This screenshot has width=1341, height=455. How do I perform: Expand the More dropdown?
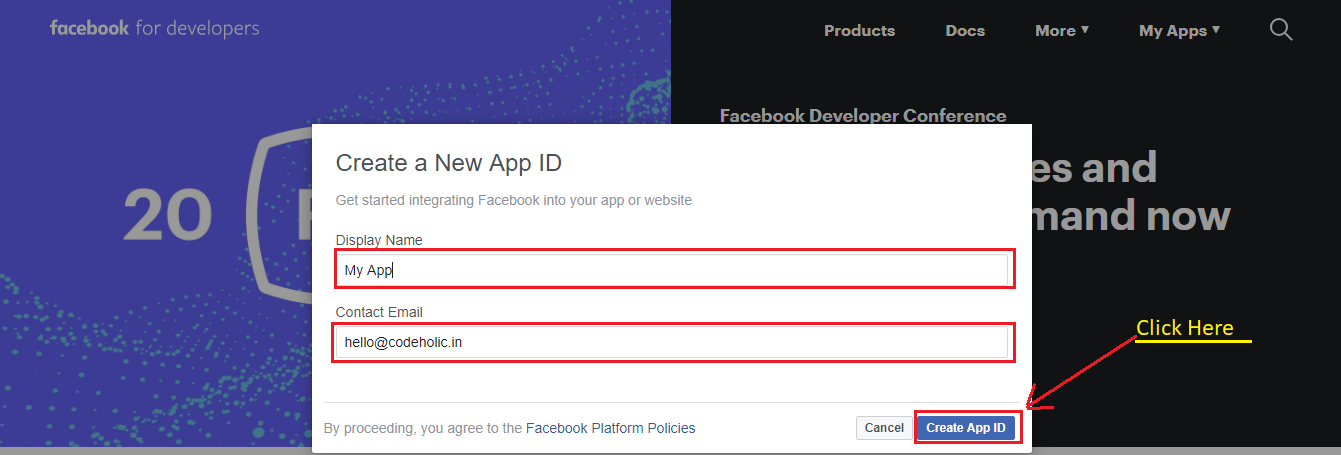[x=1062, y=31]
